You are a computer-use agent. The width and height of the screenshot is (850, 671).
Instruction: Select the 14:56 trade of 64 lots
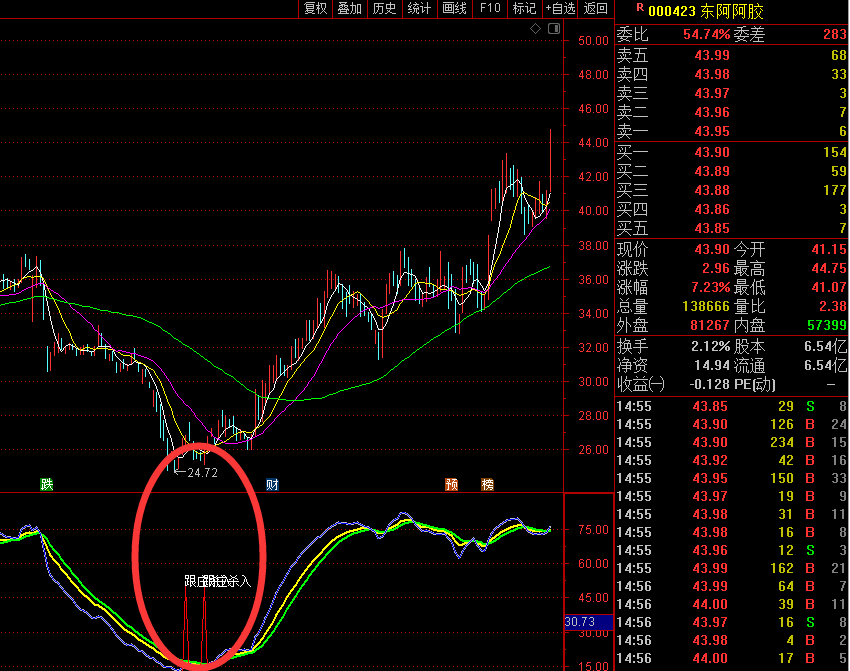732,586
